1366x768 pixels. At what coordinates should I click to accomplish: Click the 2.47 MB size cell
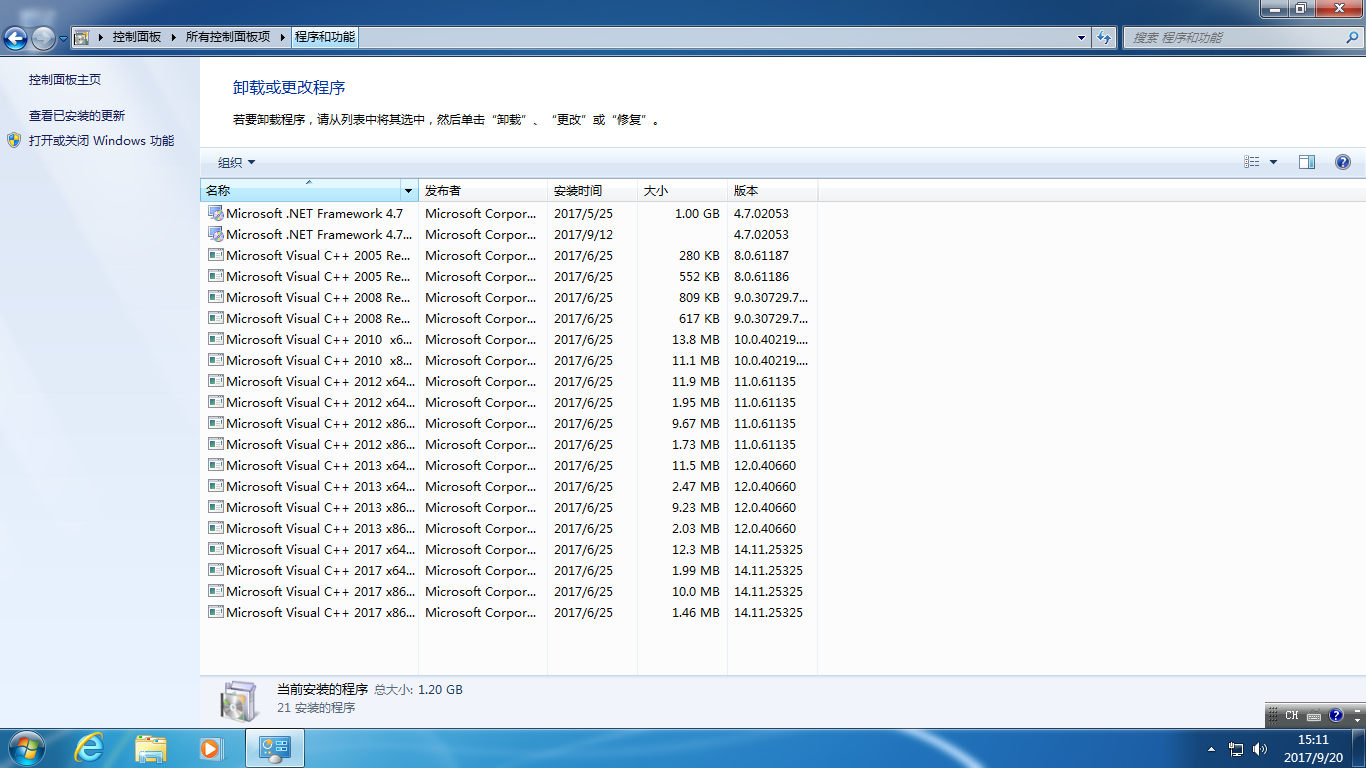pyautogui.click(x=696, y=486)
